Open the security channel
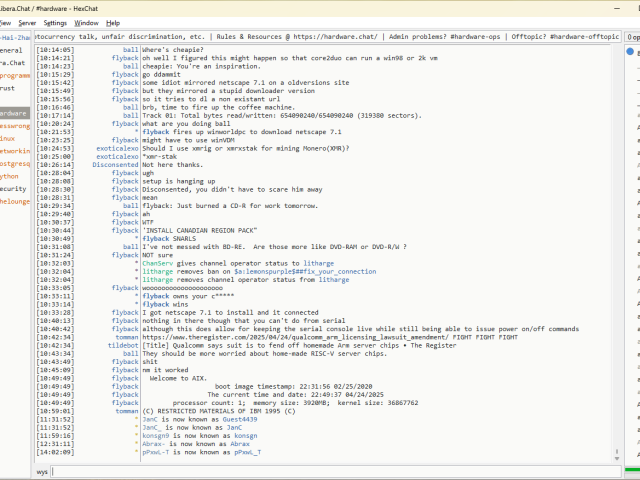 coord(13,188)
